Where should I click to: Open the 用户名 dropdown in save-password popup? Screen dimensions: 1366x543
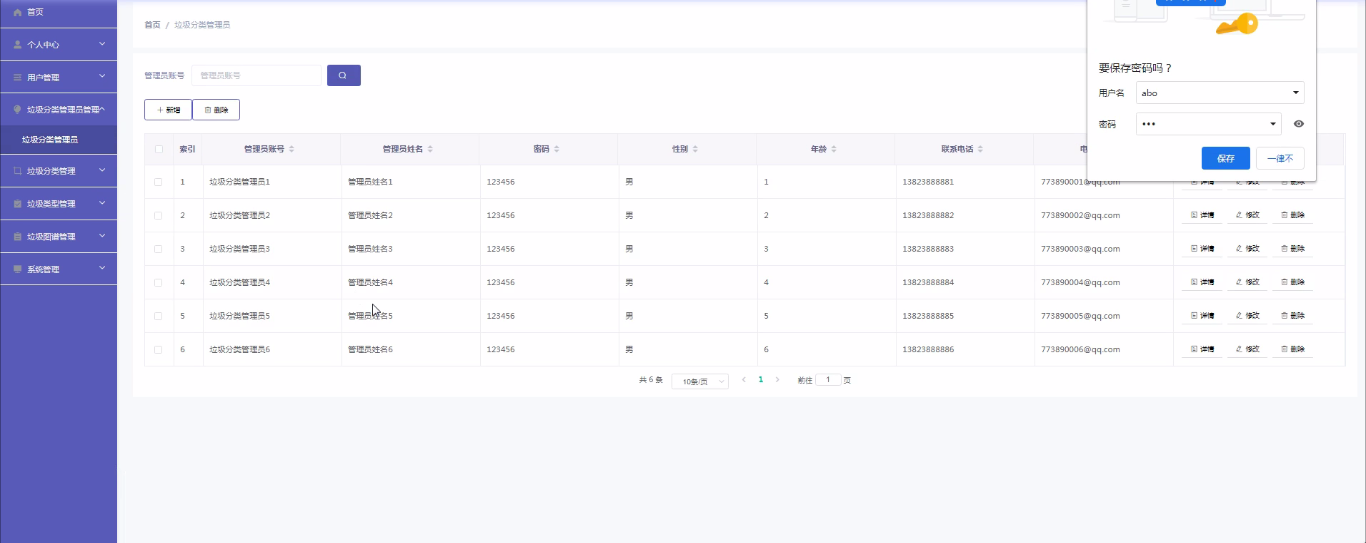(x=1296, y=93)
